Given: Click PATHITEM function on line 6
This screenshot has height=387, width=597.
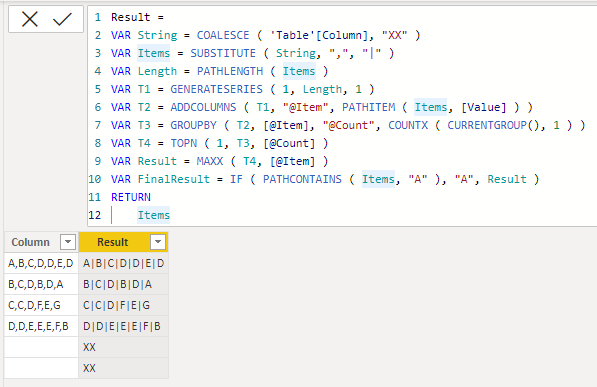Looking at the screenshot, I should tap(369, 107).
